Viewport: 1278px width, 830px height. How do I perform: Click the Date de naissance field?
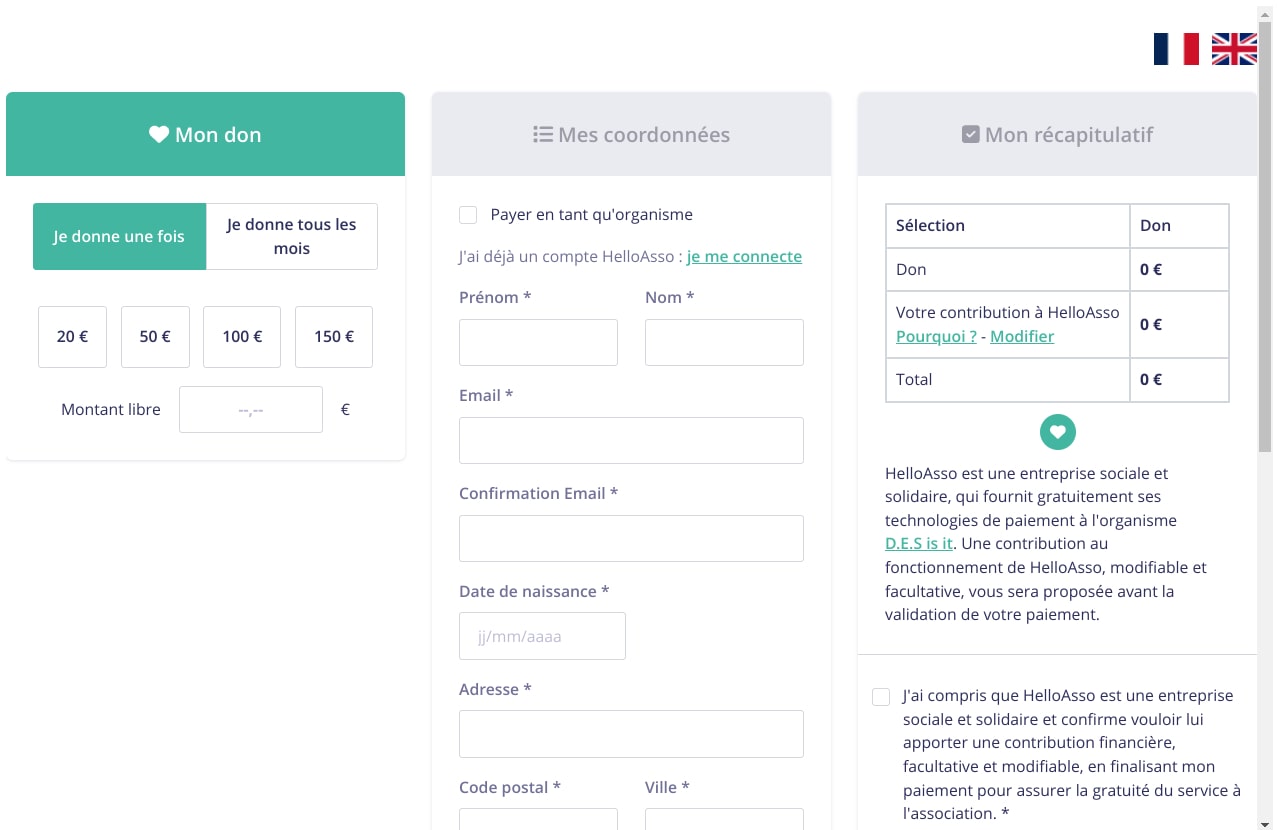[x=542, y=636]
